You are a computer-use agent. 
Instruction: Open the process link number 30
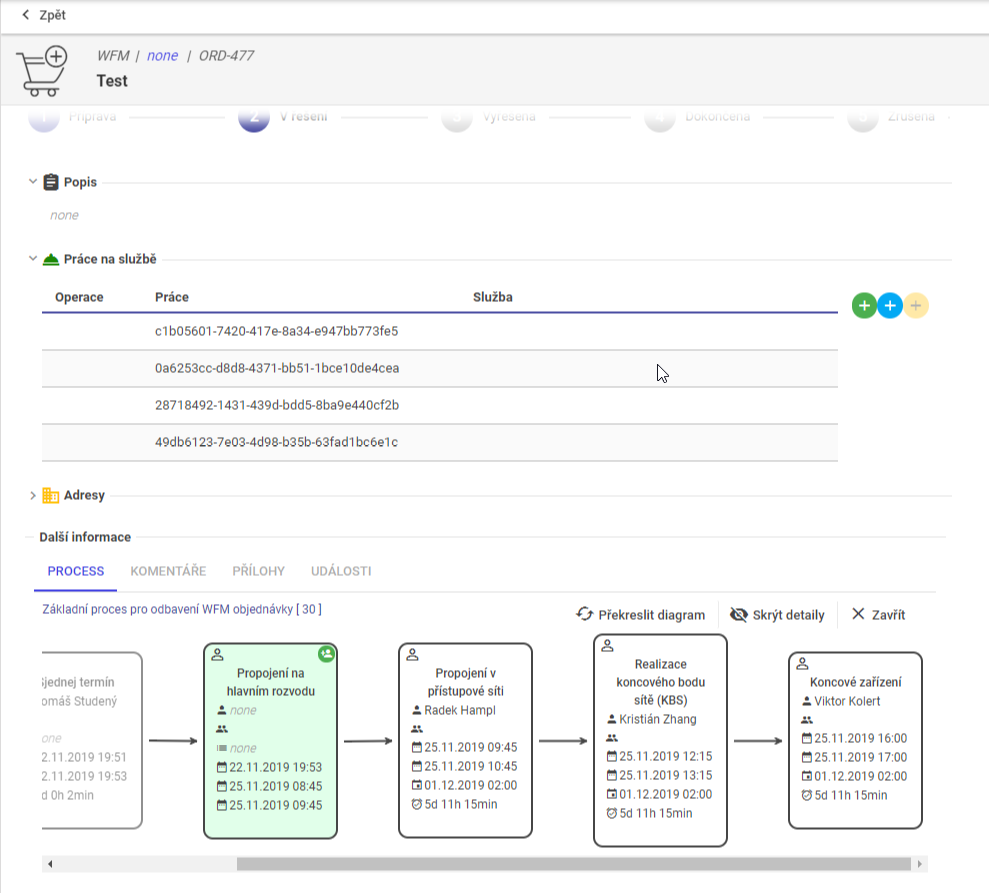[310, 609]
